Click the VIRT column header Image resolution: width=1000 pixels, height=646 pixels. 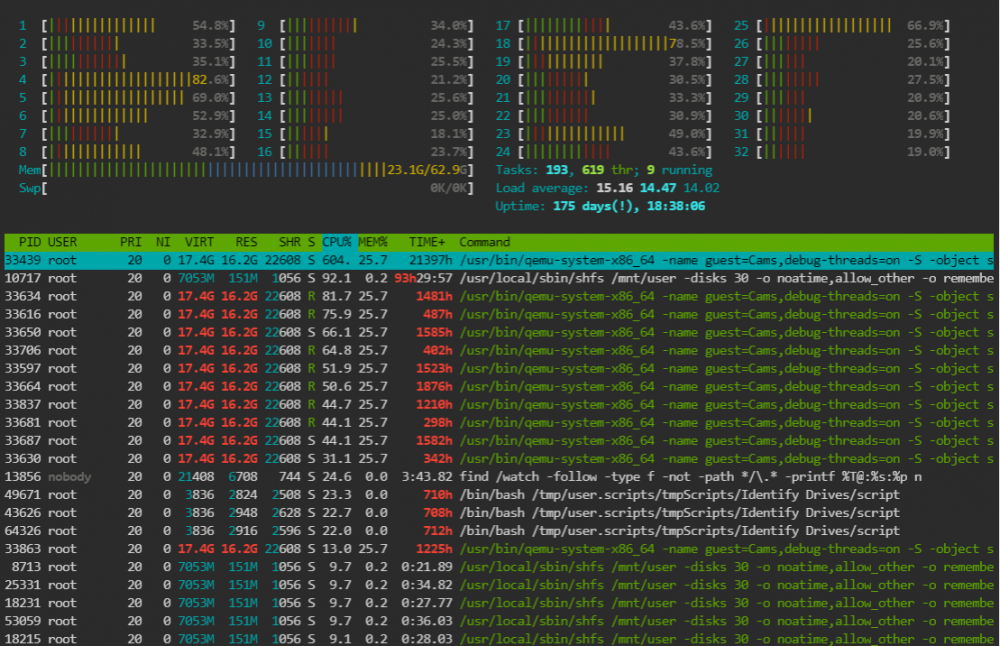(199, 242)
